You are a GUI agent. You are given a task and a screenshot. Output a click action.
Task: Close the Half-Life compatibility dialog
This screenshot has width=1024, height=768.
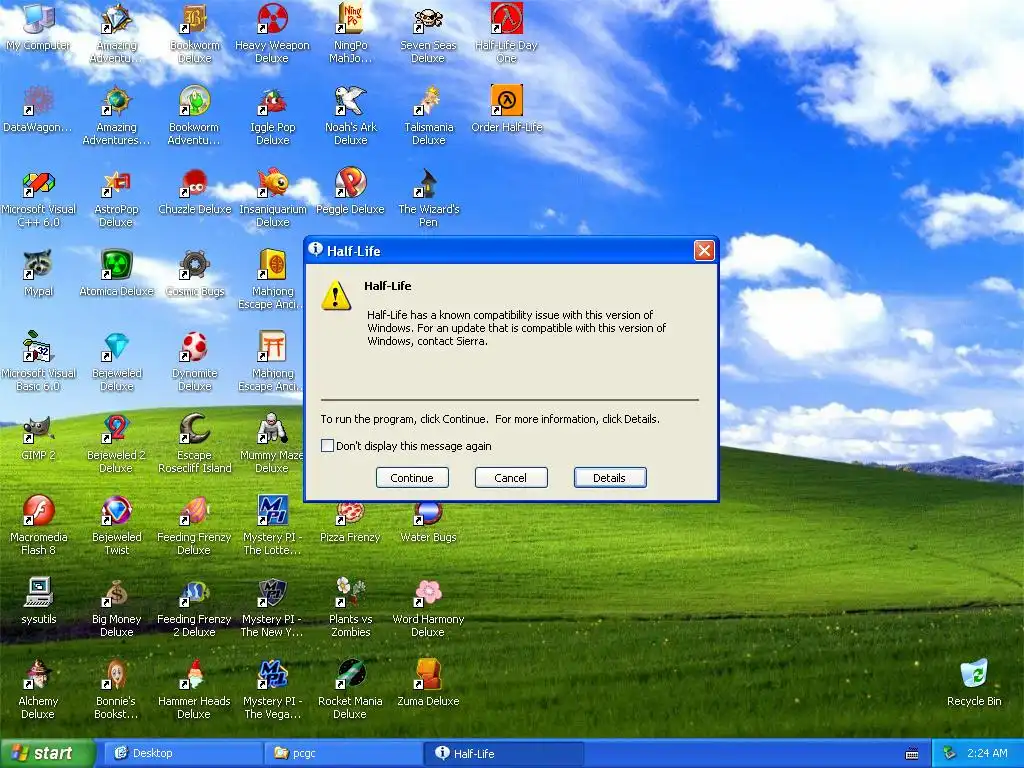tap(703, 250)
